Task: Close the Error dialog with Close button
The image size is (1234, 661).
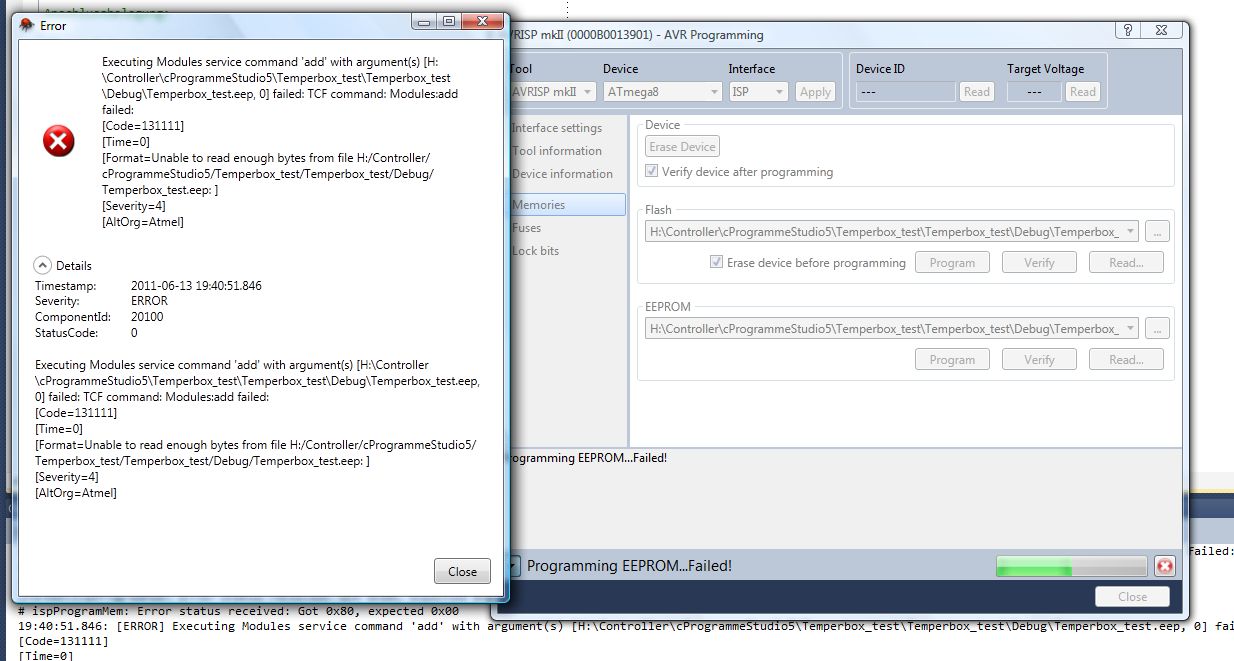Action: pos(462,571)
